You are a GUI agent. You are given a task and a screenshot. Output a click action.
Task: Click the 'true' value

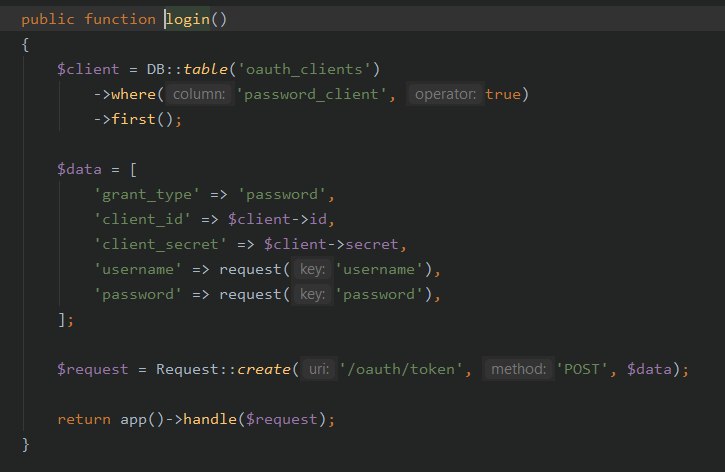point(503,94)
